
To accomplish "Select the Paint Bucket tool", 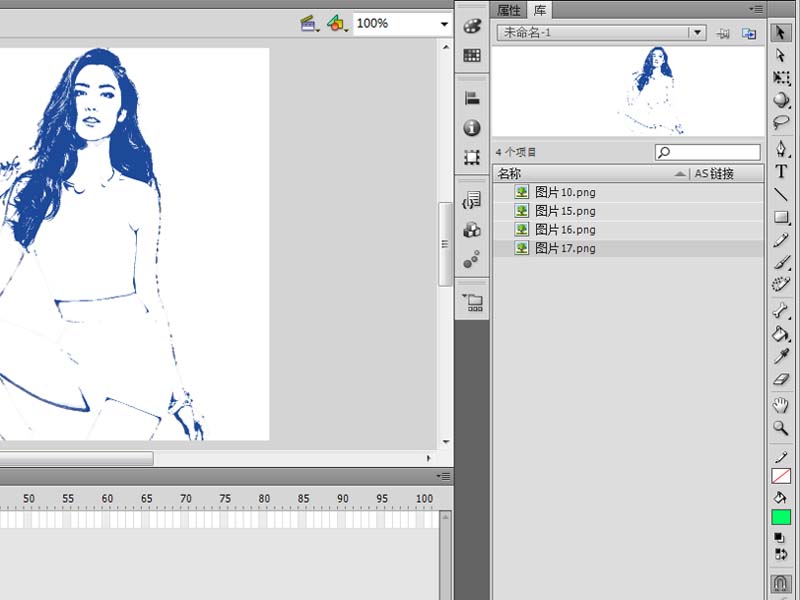I will click(x=781, y=334).
